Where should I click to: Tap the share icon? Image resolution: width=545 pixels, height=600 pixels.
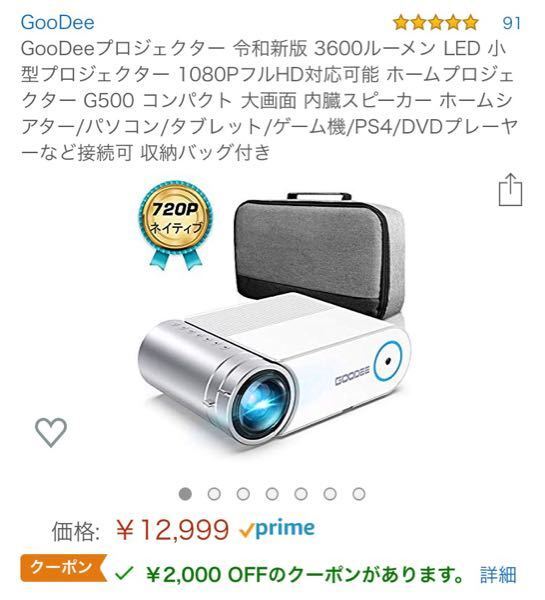pos(511,190)
